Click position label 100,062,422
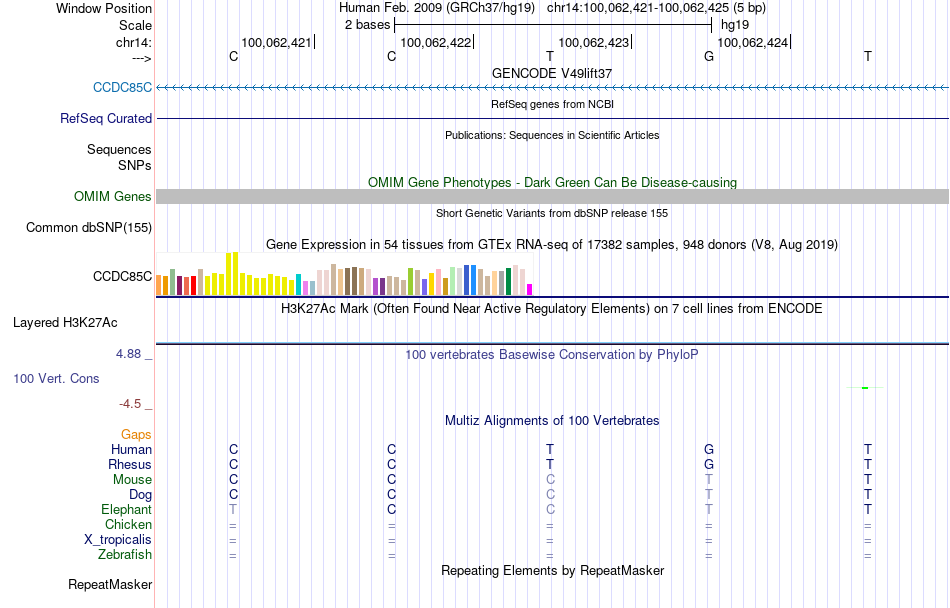This screenshot has height=608, width=950. [436, 42]
